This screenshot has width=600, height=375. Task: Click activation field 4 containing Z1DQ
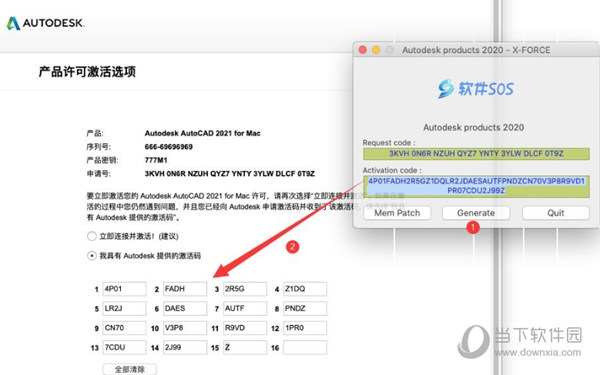click(305, 289)
